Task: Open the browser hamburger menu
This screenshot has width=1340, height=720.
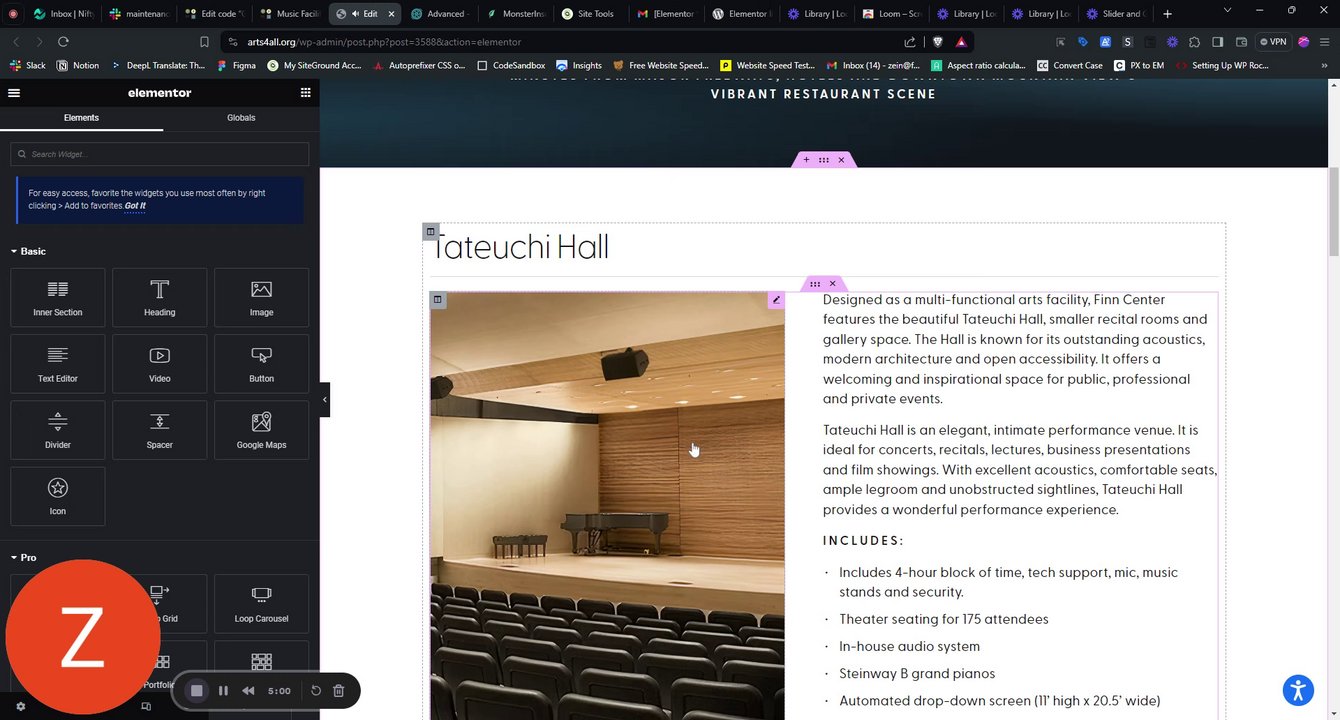Action: tap(1326, 42)
